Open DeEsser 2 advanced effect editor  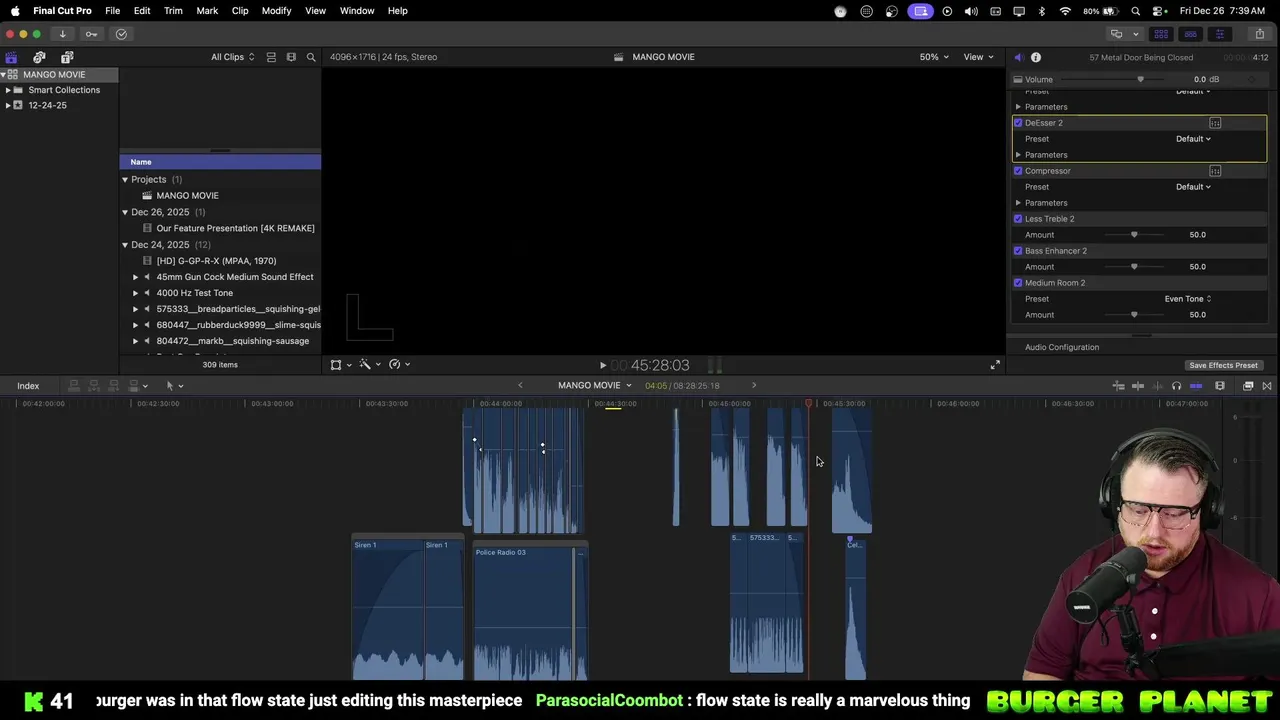[x=1215, y=123]
